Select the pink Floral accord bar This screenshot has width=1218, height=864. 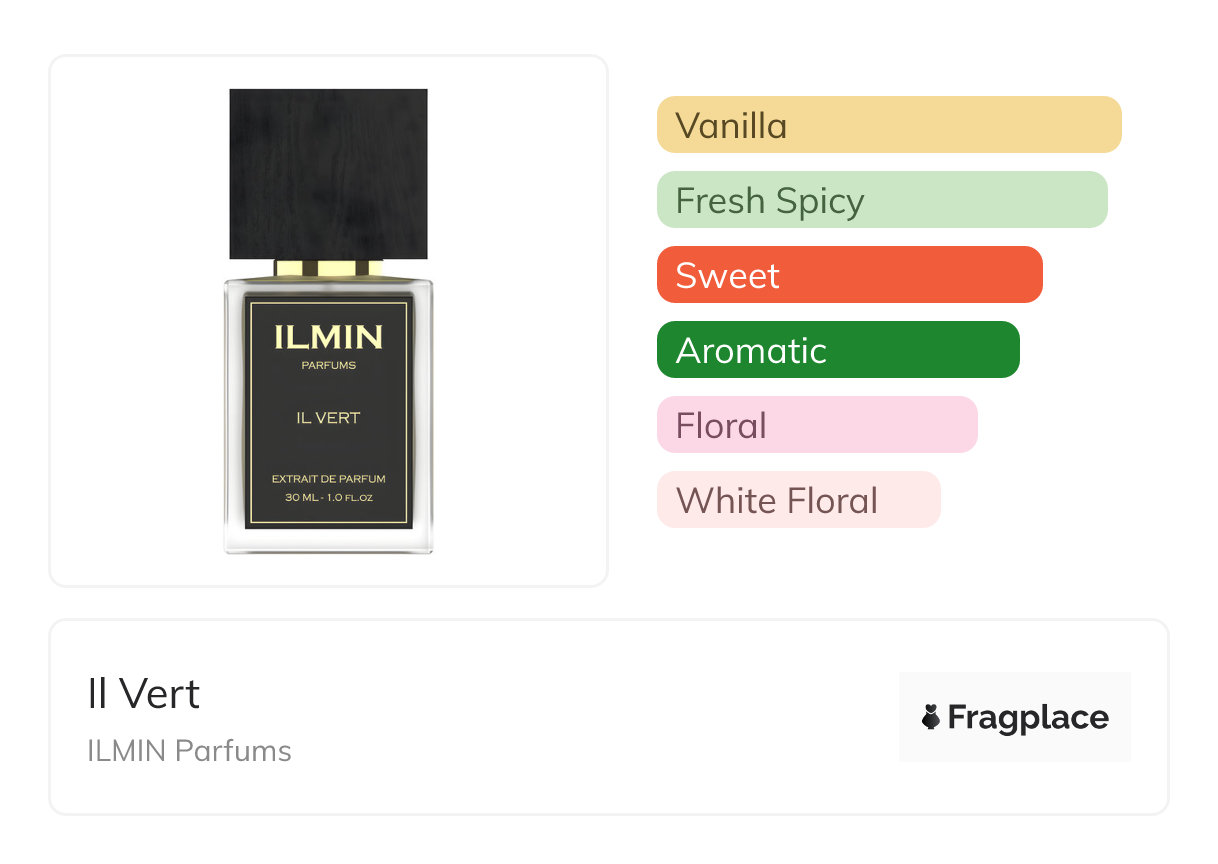(816, 425)
